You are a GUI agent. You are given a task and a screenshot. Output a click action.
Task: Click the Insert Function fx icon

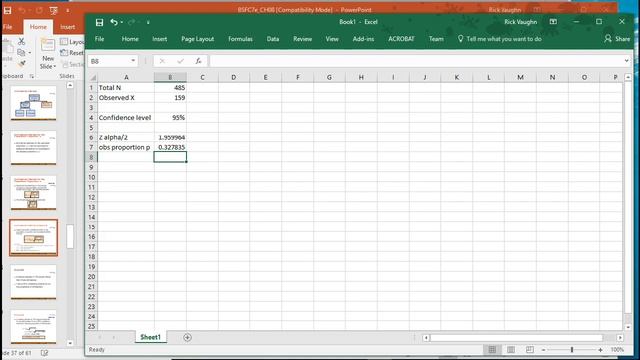198,61
